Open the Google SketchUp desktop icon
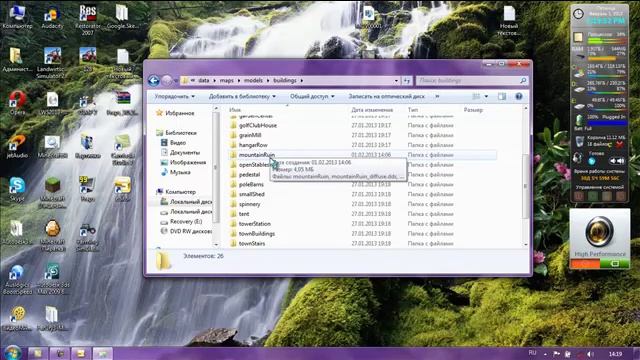 tap(122, 18)
